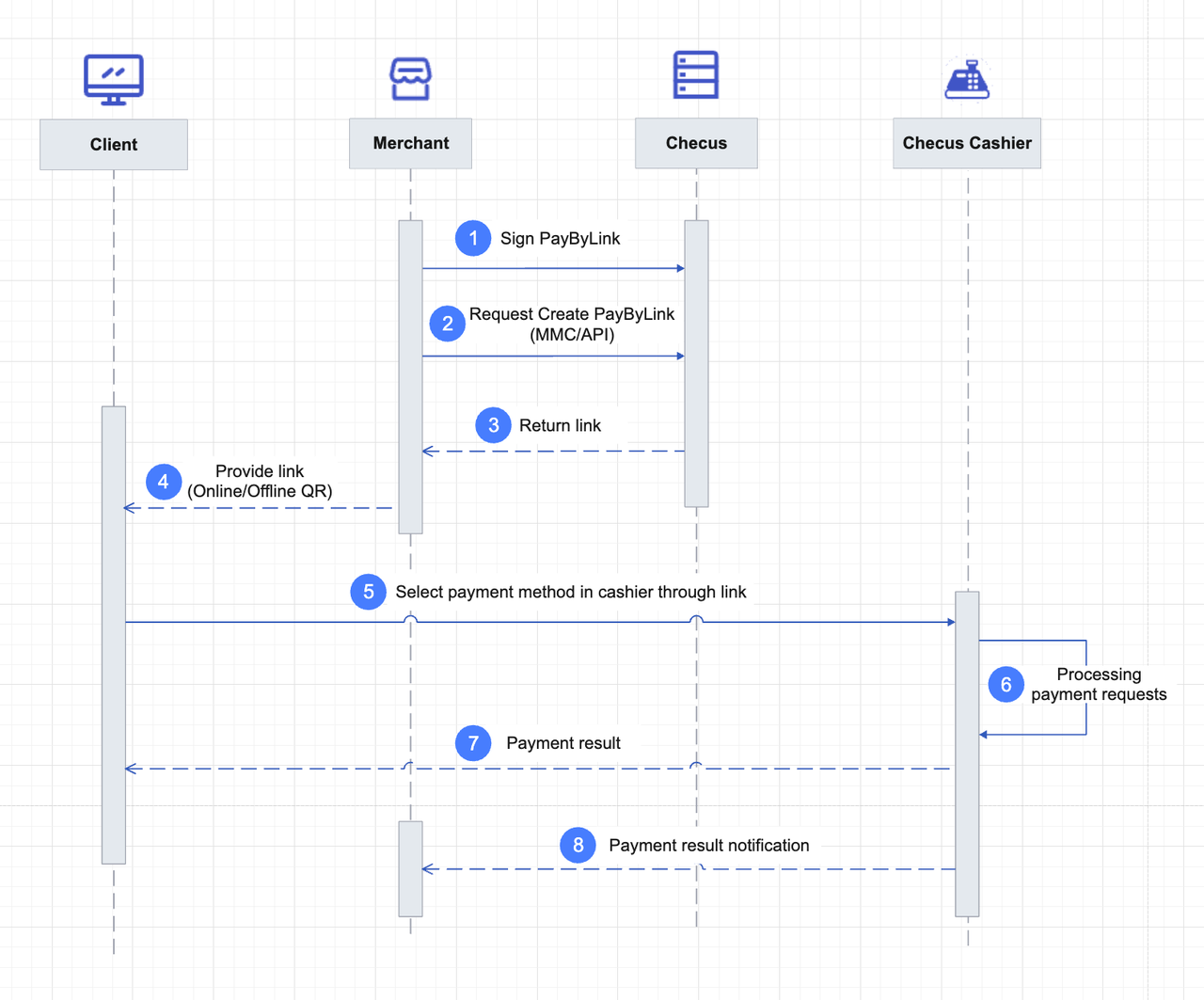Click the step 7 number circle

(x=473, y=743)
